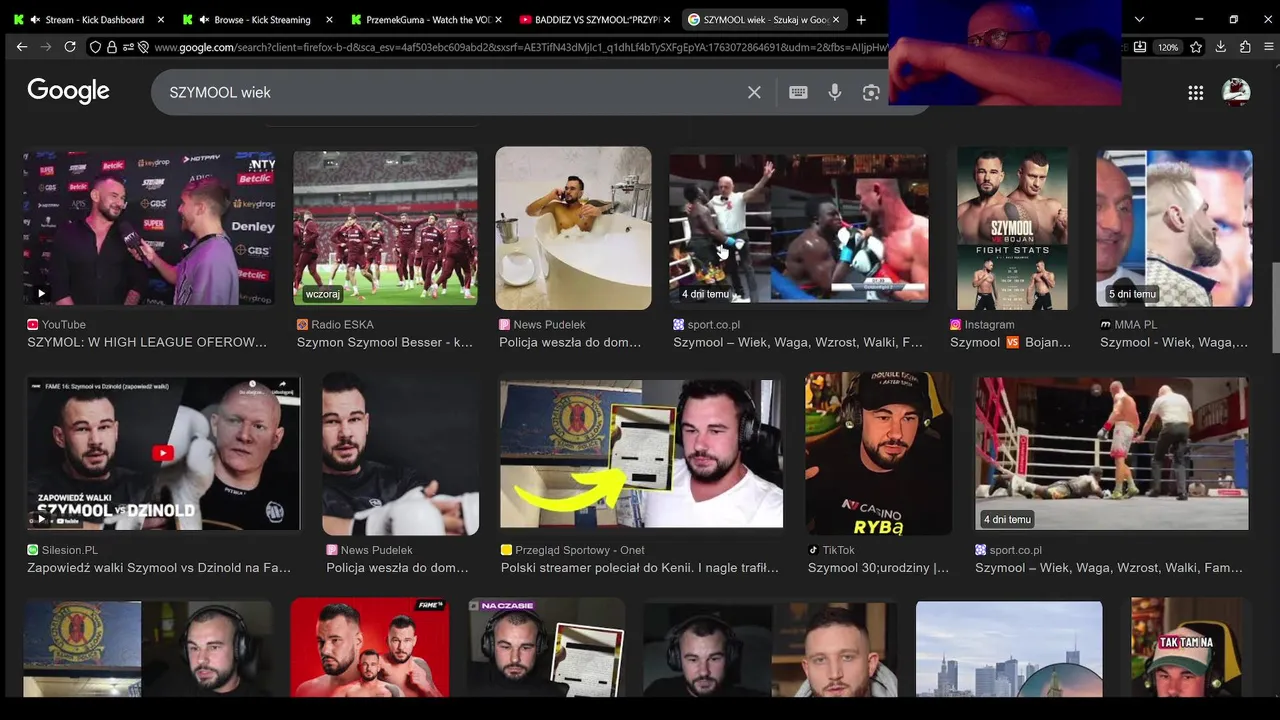Screen dimensions: 1280x720
Task: Click the install web app icon in the address bar
Action: (1140, 47)
